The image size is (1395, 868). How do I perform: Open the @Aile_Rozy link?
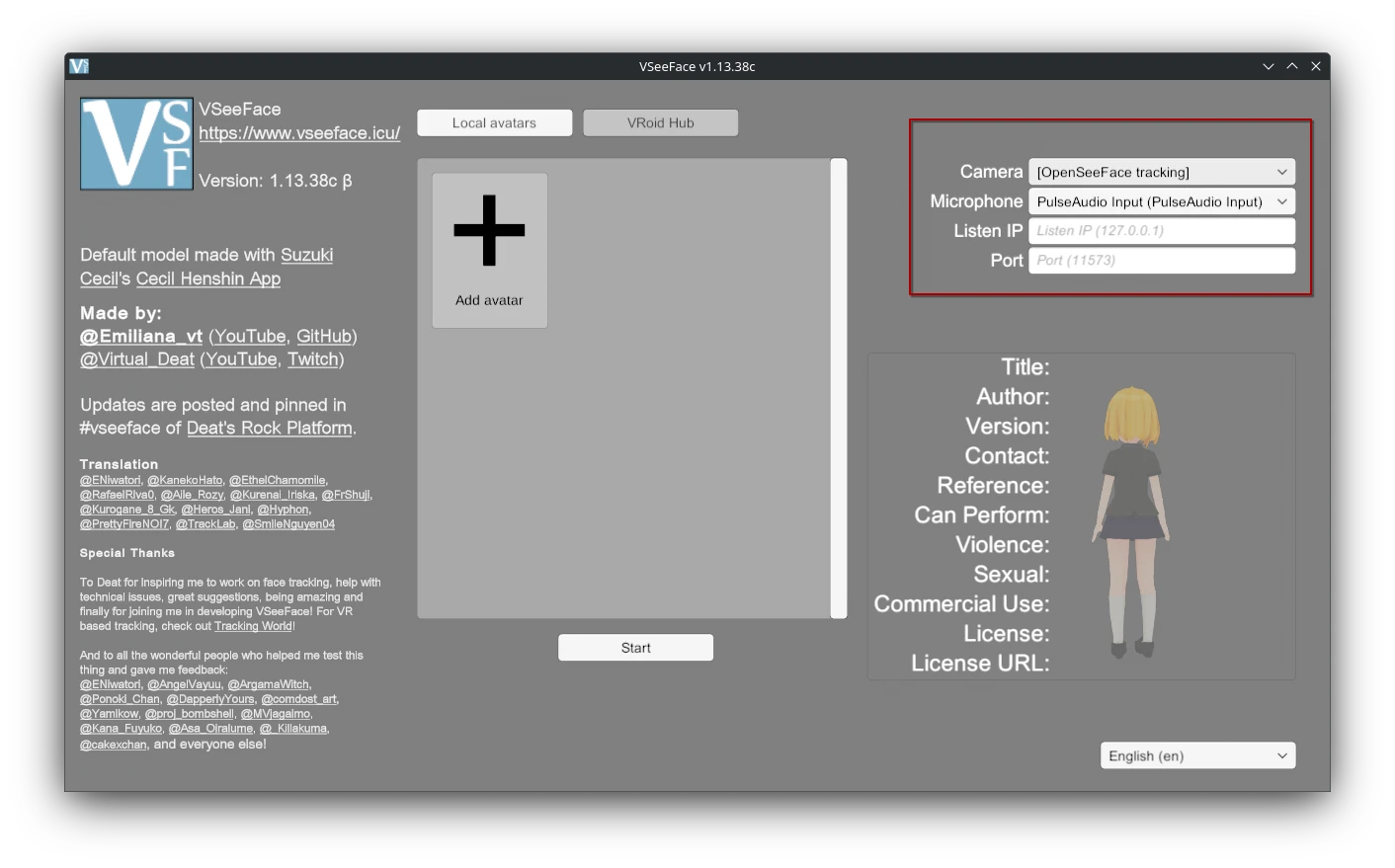[193, 495]
